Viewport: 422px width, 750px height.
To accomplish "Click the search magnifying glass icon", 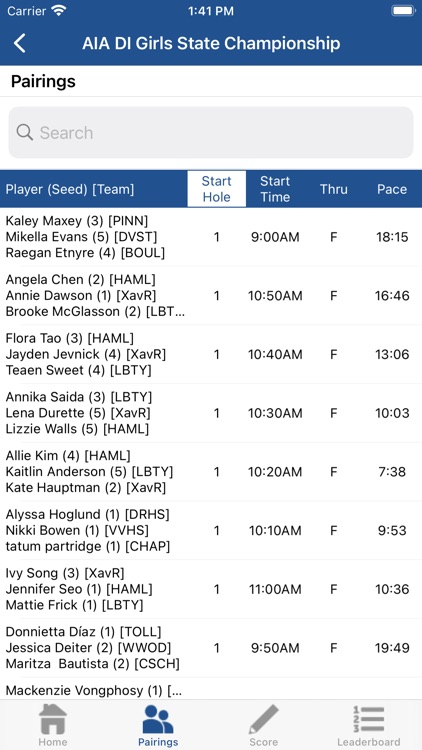I will [24, 132].
